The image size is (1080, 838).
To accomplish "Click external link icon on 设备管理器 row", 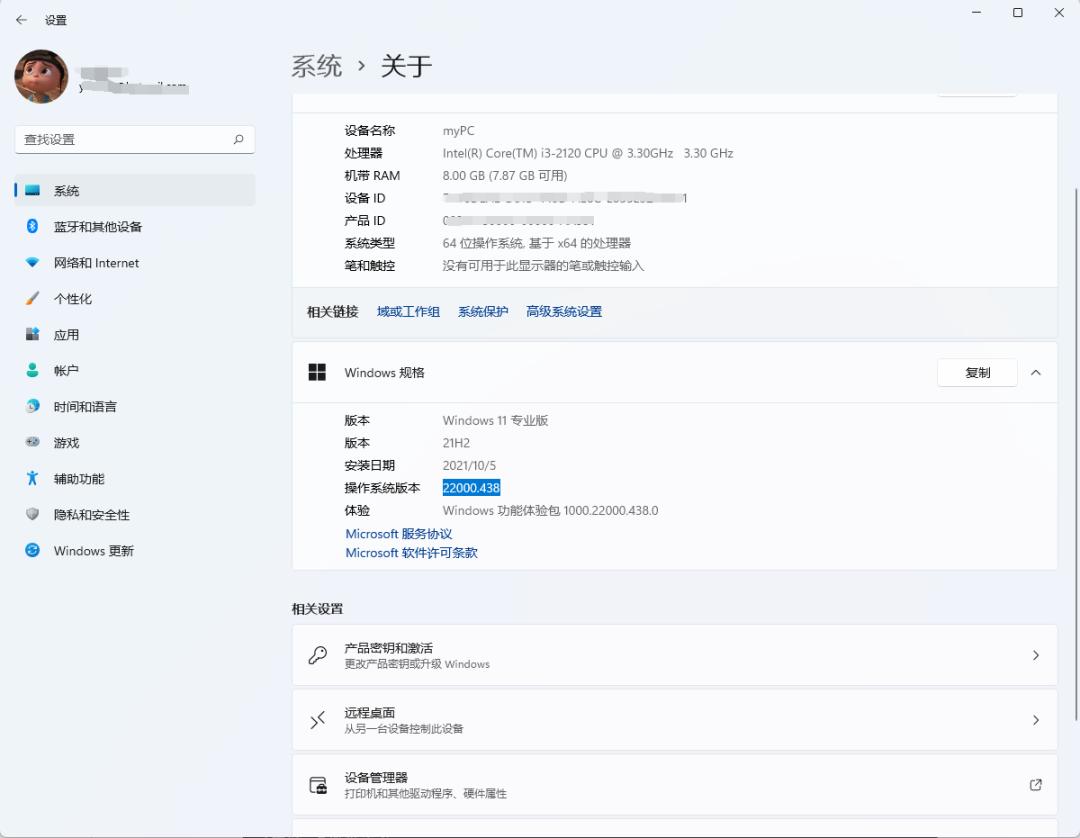I will 1035,785.
